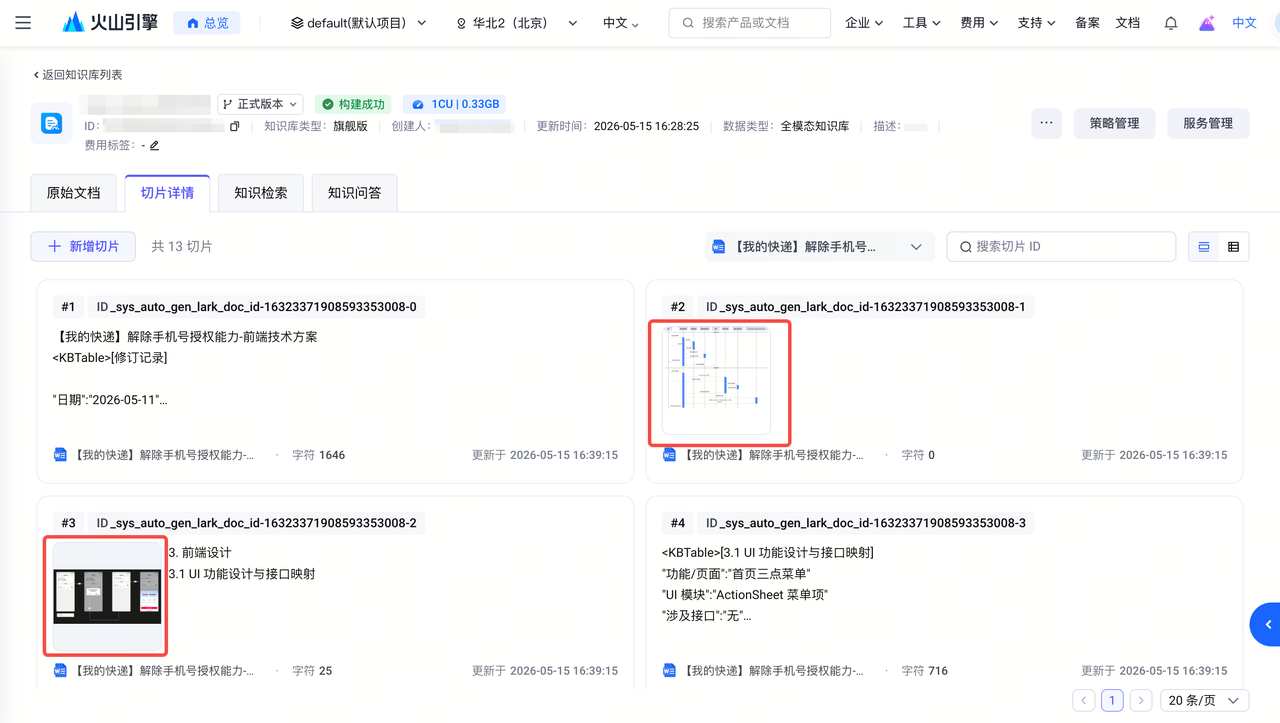Focus the 搜索切片 ID field
This screenshot has height=723, width=1280.
point(1061,247)
